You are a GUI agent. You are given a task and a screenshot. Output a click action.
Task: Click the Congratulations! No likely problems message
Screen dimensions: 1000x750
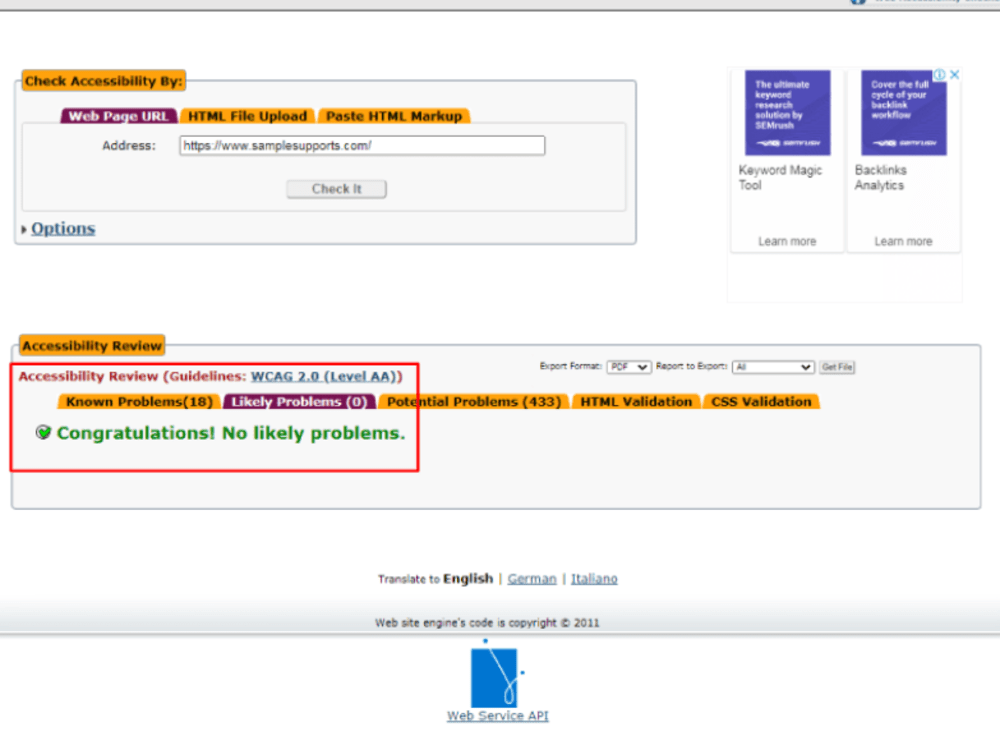(x=231, y=433)
